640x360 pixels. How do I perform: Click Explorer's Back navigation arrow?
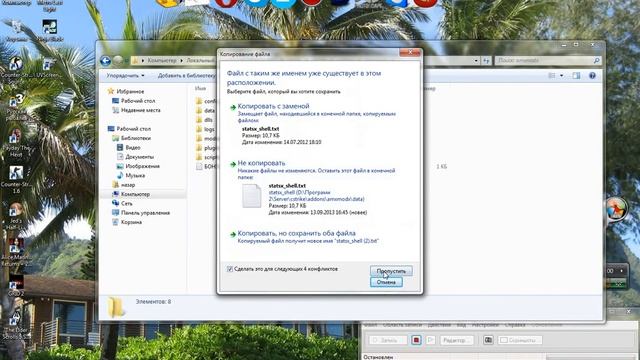pyautogui.click(x=105, y=61)
